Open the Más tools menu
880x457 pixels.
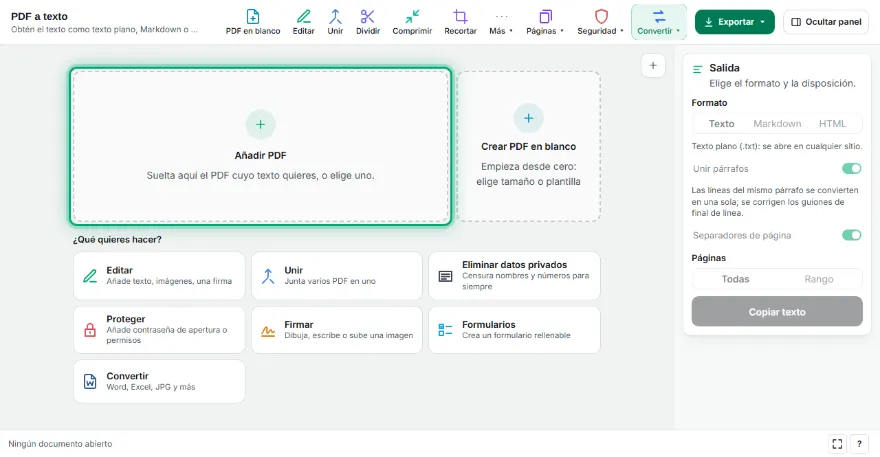(x=501, y=22)
